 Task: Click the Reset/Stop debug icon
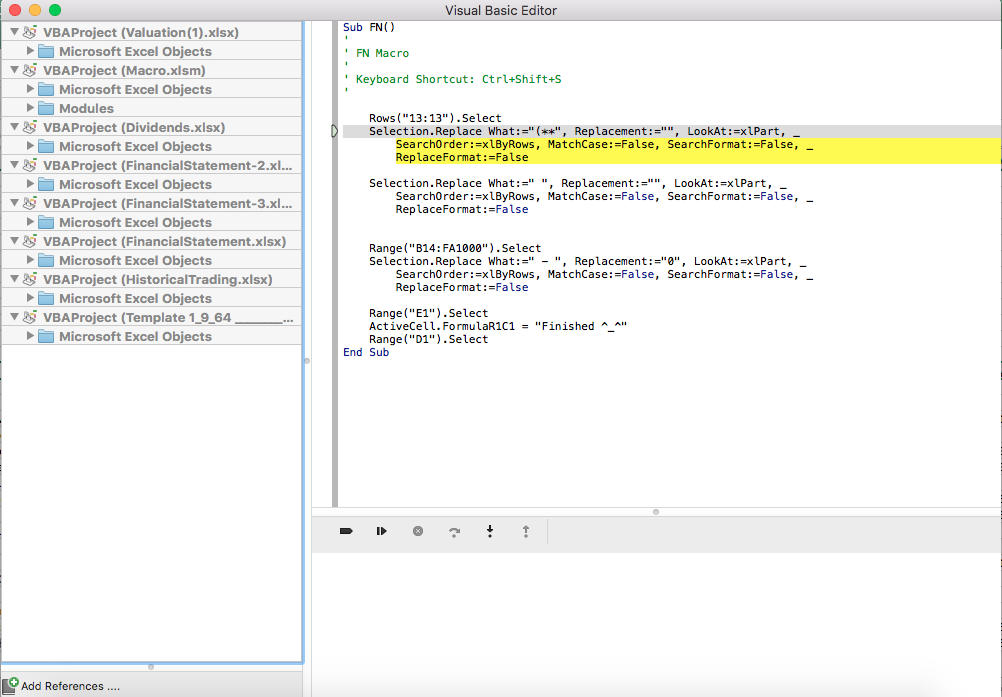point(418,532)
